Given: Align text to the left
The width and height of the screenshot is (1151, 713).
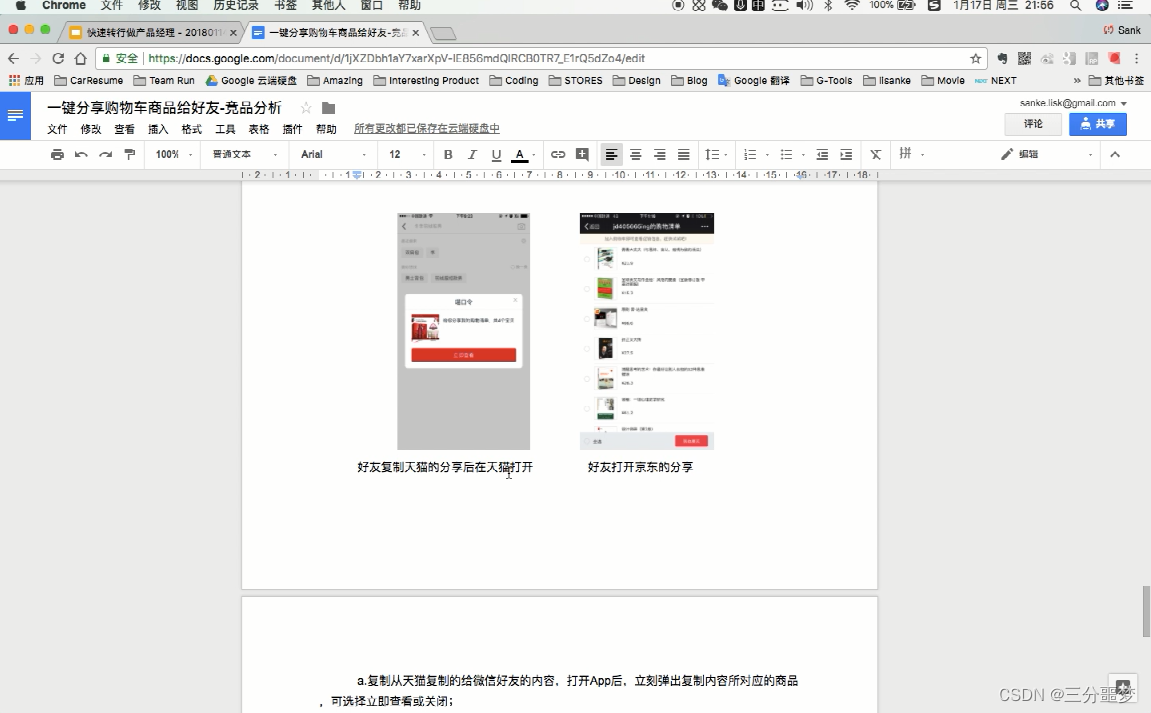Looking at the screenshot, I should coord(611,154).
